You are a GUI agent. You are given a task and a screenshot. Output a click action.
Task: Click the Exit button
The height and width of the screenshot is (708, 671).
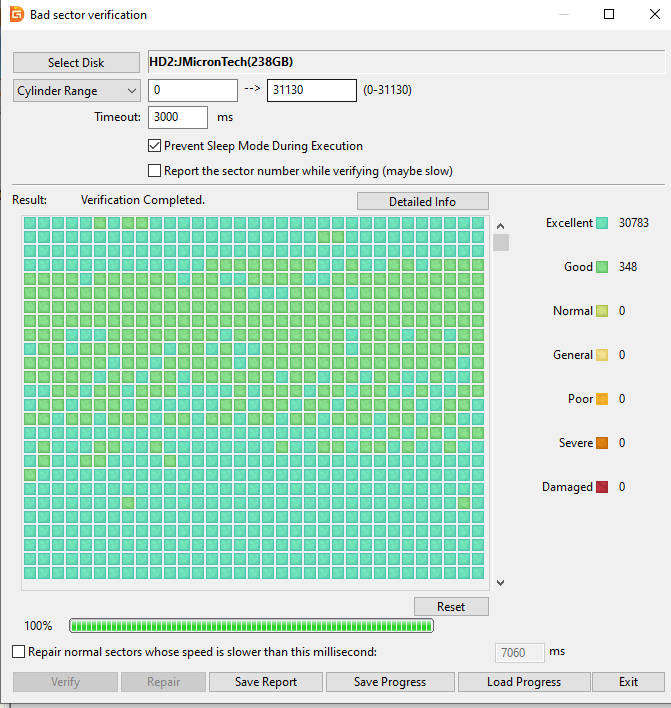point(629,682)
